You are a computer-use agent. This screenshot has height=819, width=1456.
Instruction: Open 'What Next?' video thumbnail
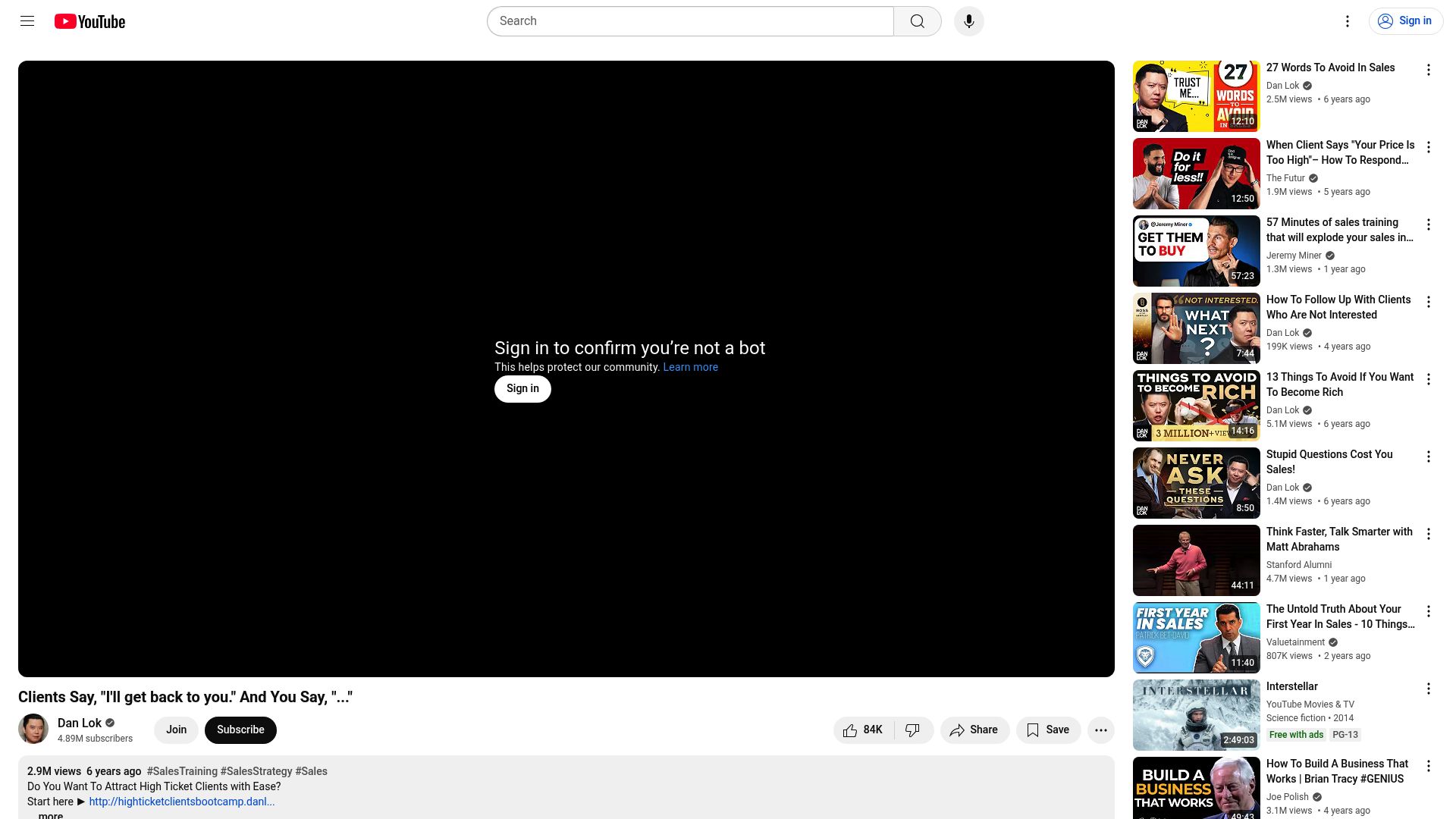[1196, 328]
